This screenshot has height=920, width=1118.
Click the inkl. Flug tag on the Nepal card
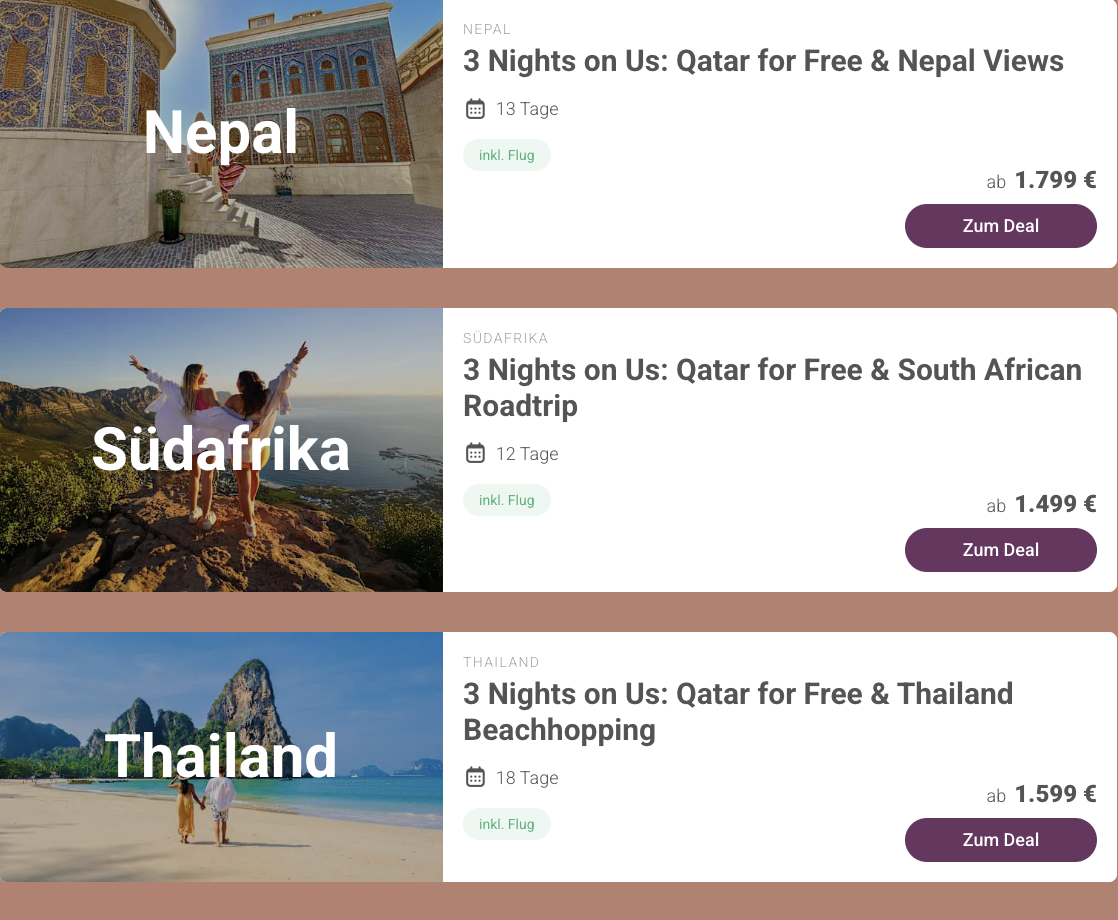click(x=506, y=156)
